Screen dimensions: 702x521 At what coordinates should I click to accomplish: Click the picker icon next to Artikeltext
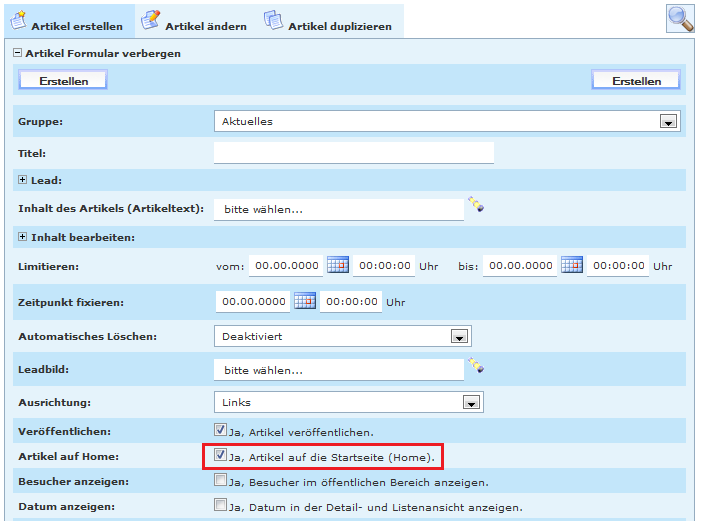(476, 205)
